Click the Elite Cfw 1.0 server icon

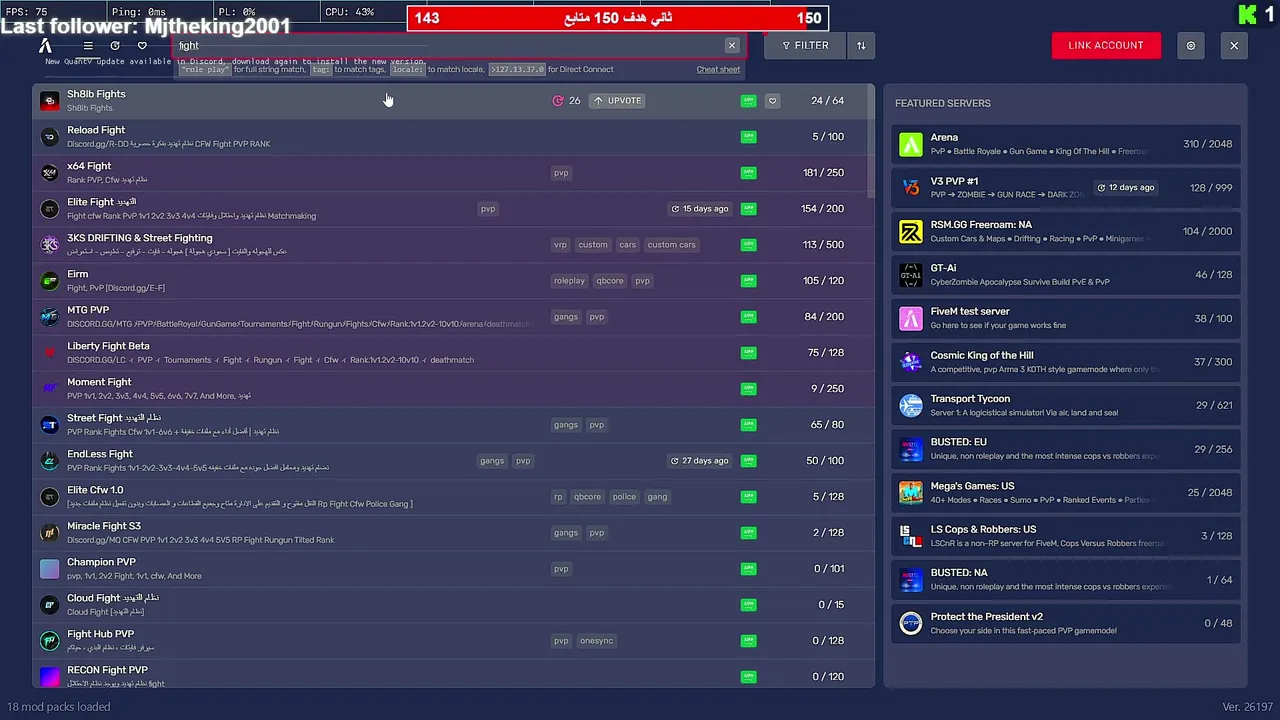[49, 497]
